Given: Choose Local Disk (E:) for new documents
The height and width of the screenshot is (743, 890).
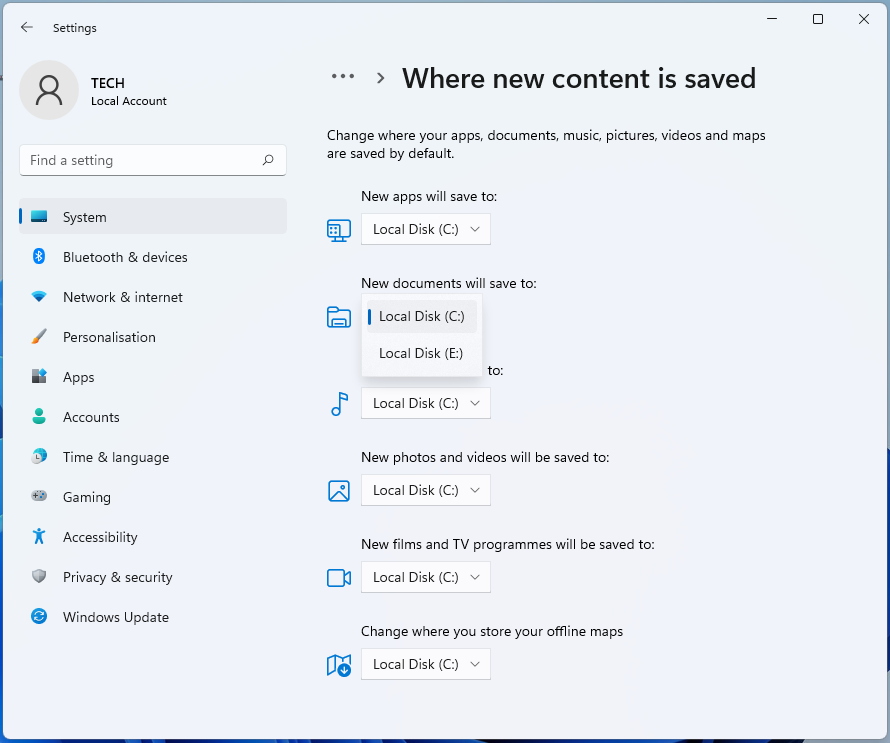Looking at the screenshot, I should click(422, 353).
